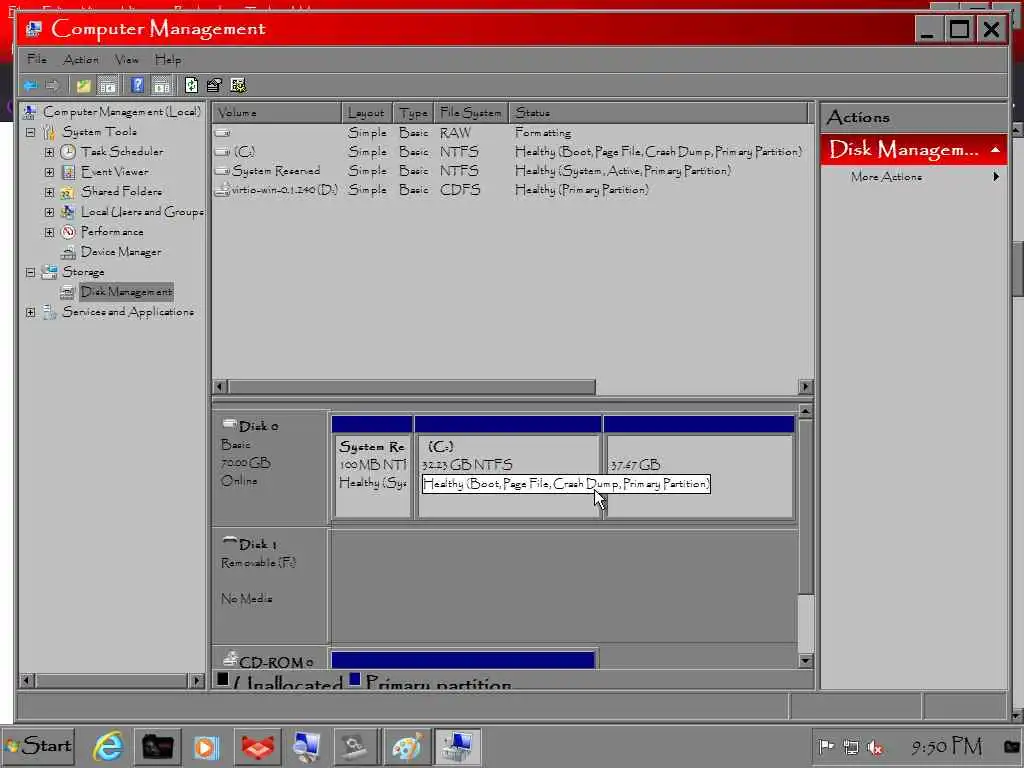1024x768 pixels.
Task: Click the Local Users and Groups icon
Action: point(68,212)
